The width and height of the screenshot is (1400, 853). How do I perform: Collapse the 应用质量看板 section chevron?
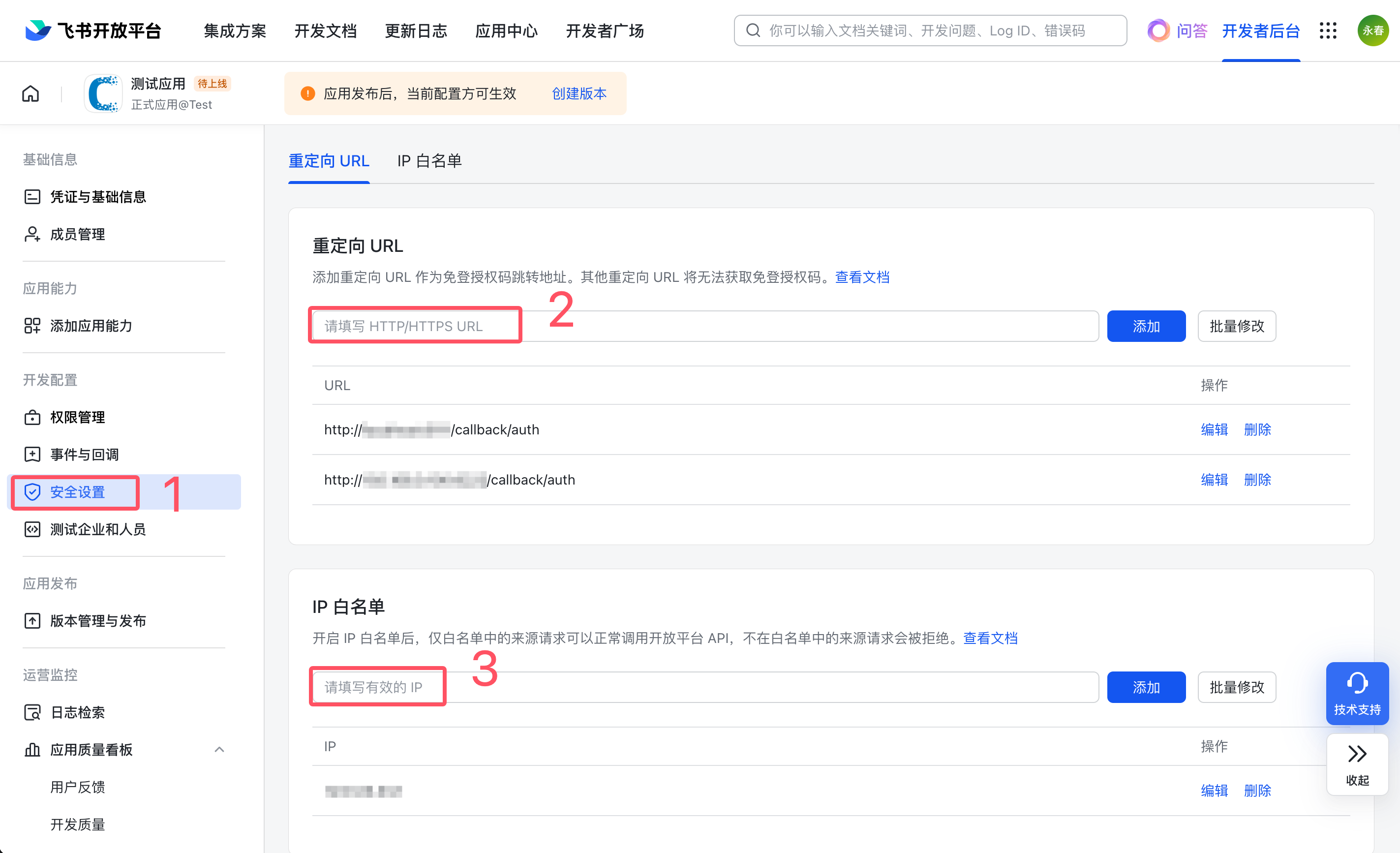(219, 750)
